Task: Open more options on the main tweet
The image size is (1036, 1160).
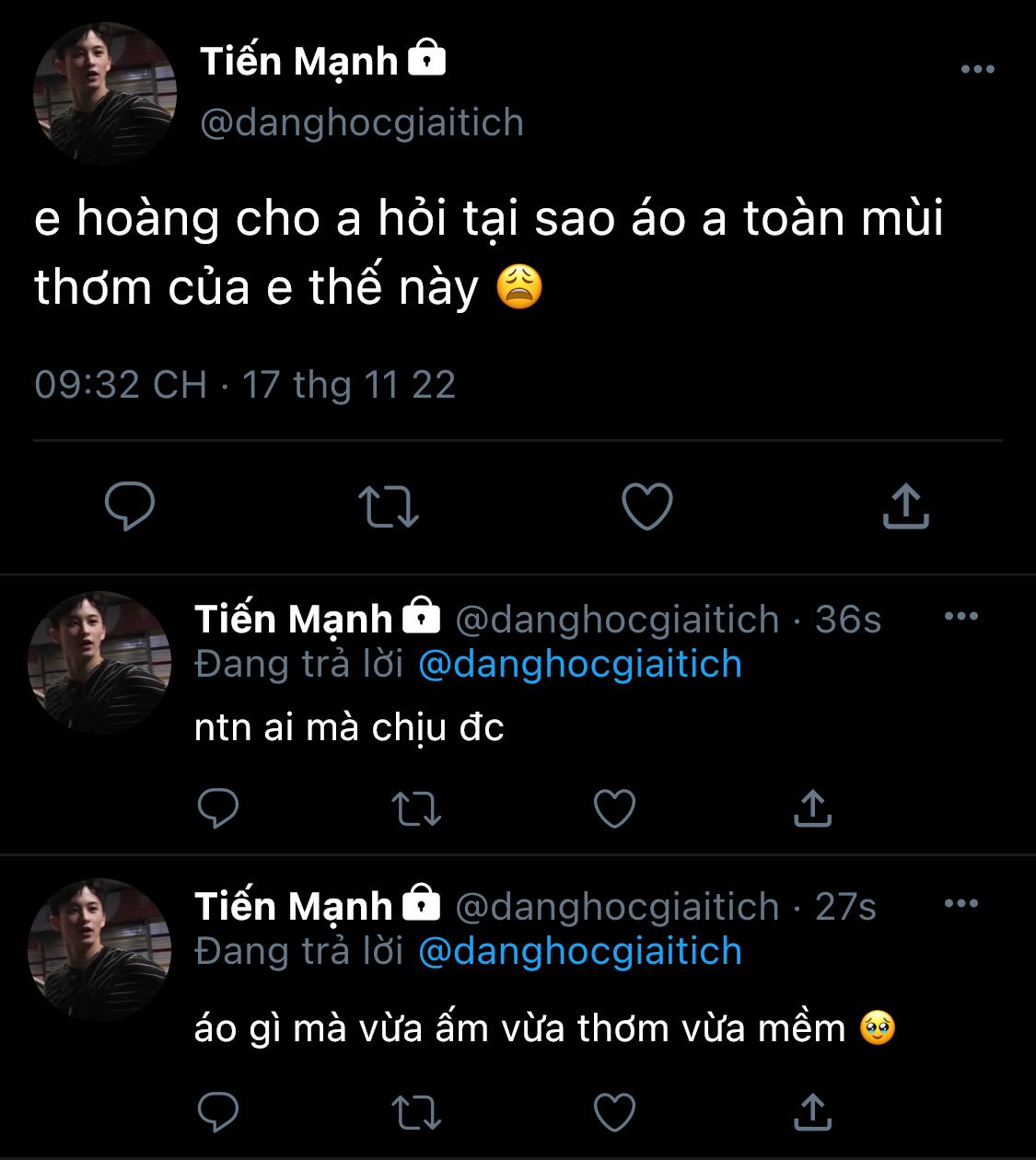Action: (977, 70)
